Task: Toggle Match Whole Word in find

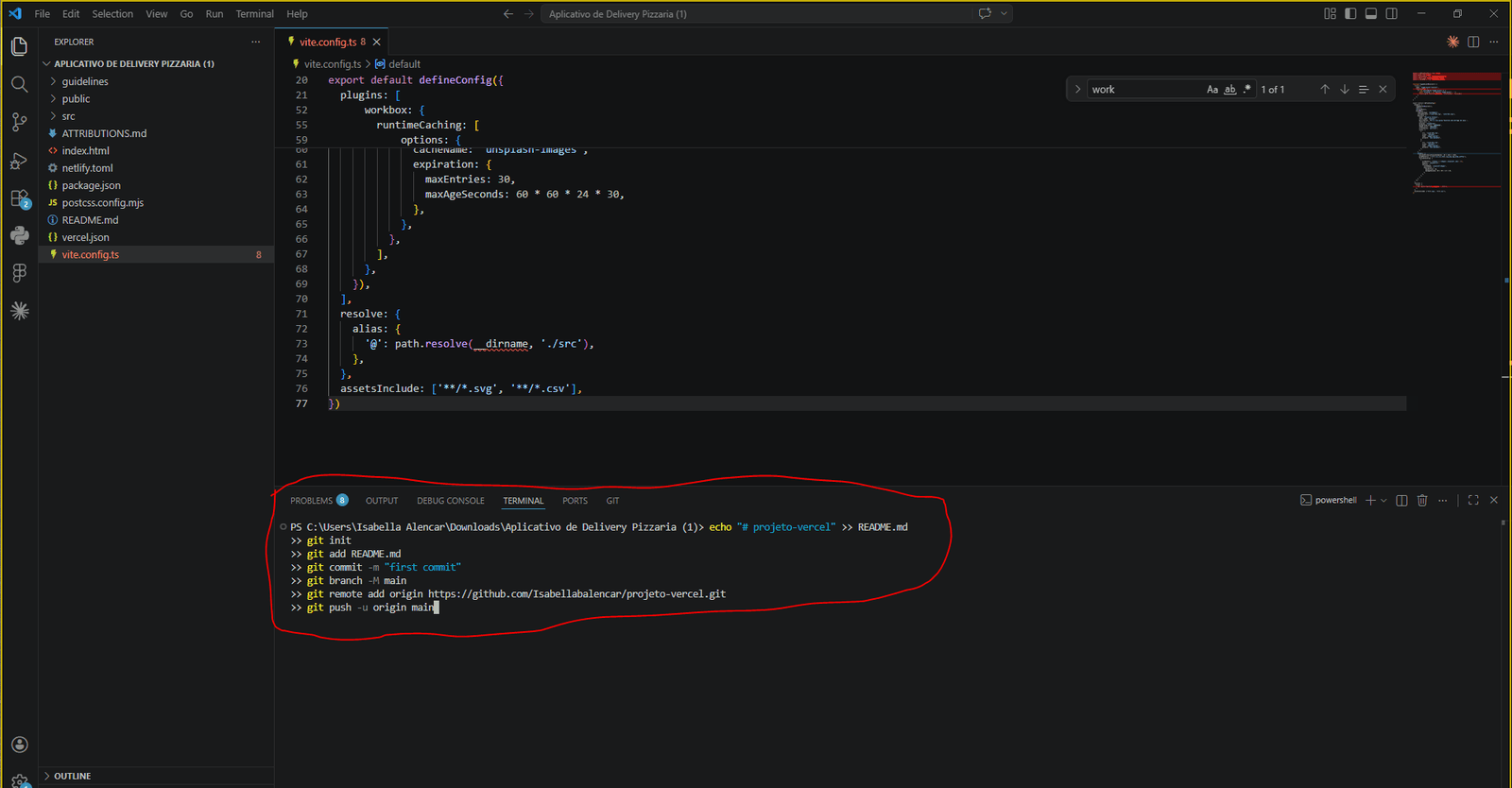Action: (1229, 90)
